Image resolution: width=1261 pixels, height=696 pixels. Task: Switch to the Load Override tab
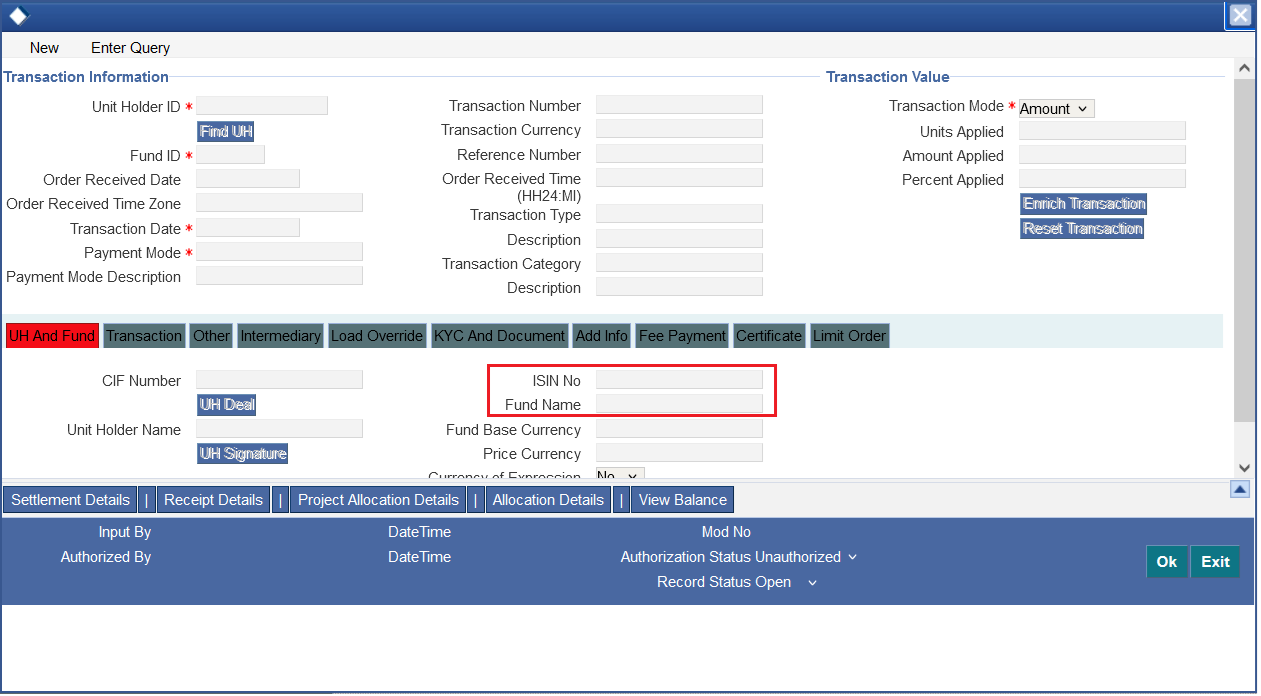(377, 336)
